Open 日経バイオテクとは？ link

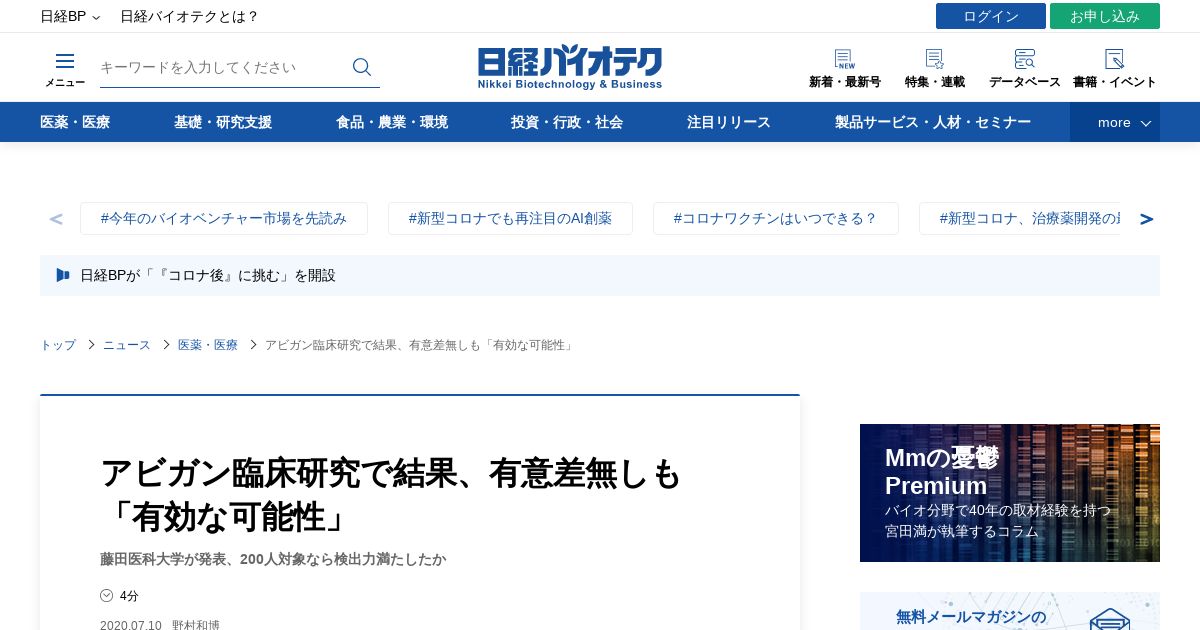tap(190, 16)
